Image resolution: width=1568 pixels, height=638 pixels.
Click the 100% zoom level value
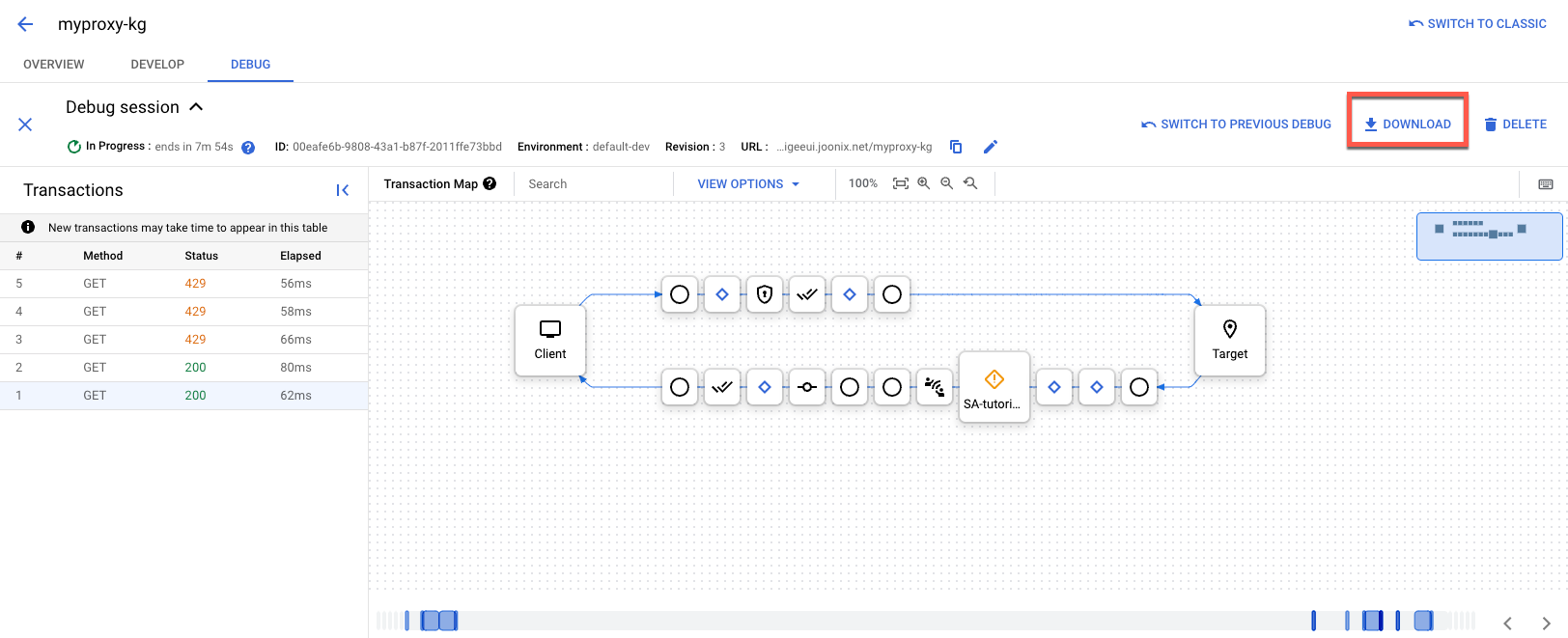point(863,183)
